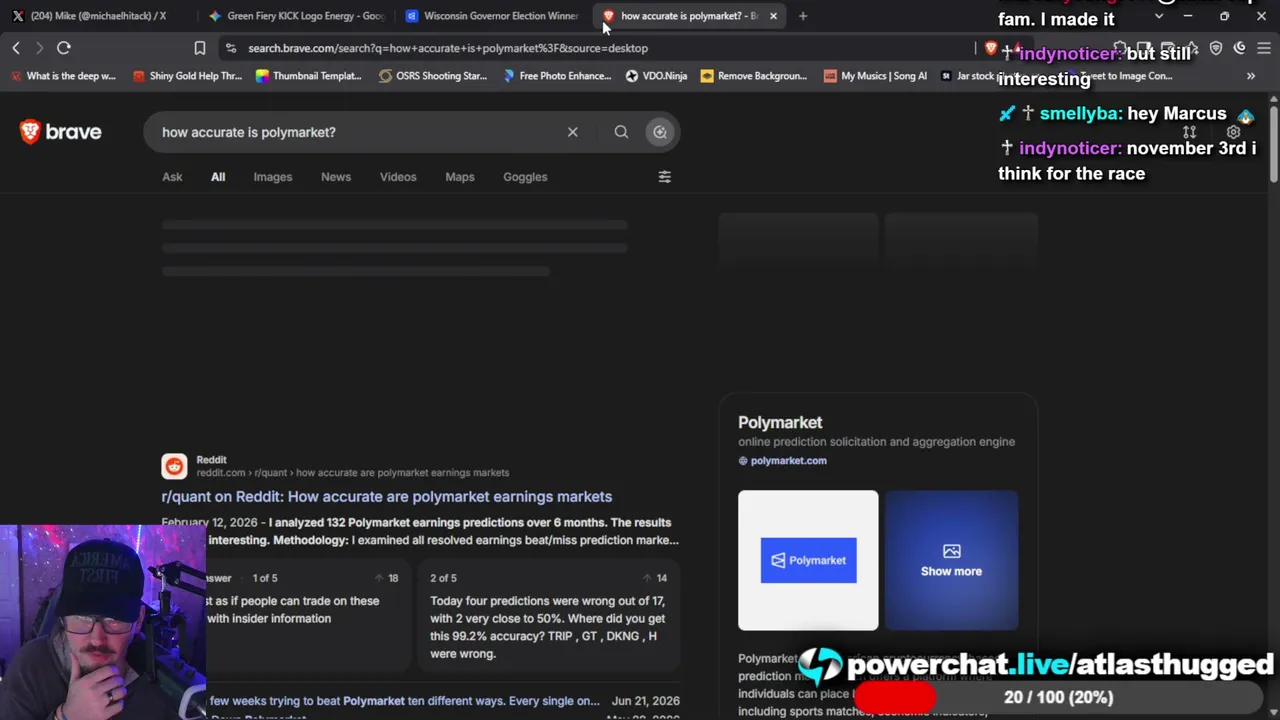
Task: Close the 'how accurate is polymarket?' tab
Action: (x=773, y=16)
